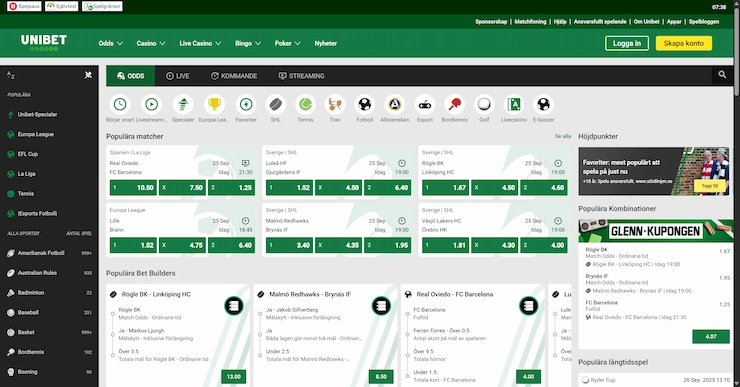Open the Topp 50 button on banner
Screen dimensions: 740x387
pyautogui.click(x=710, y=185)
